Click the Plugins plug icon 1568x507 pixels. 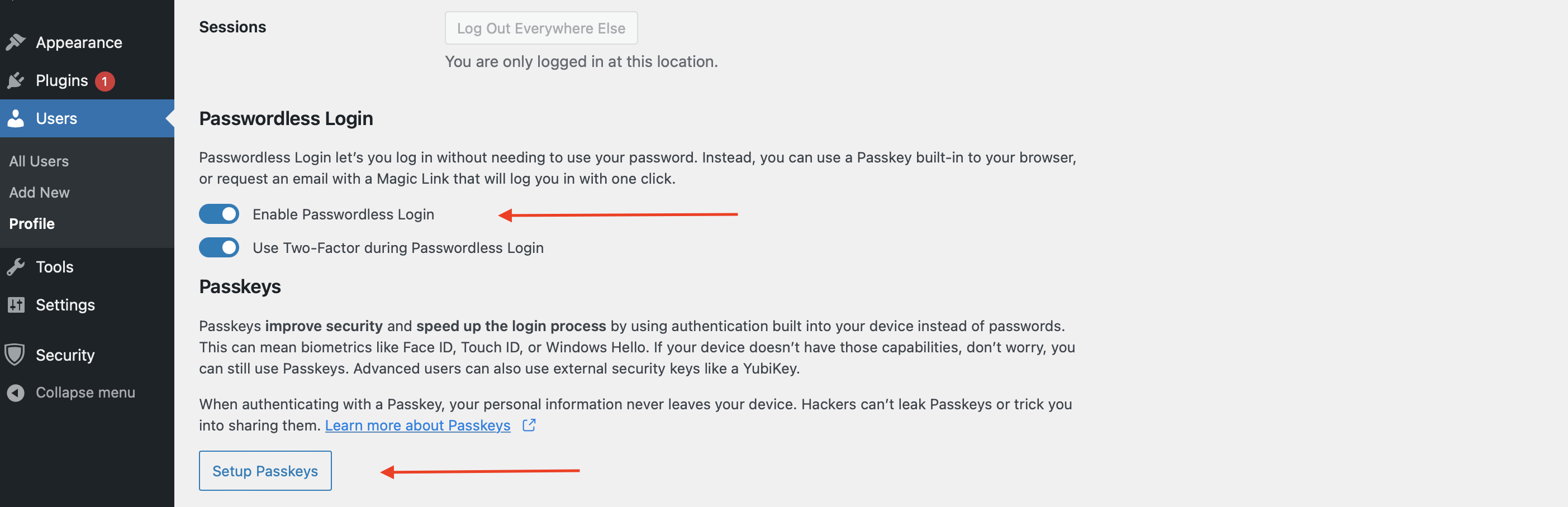(x=16, y=81)
